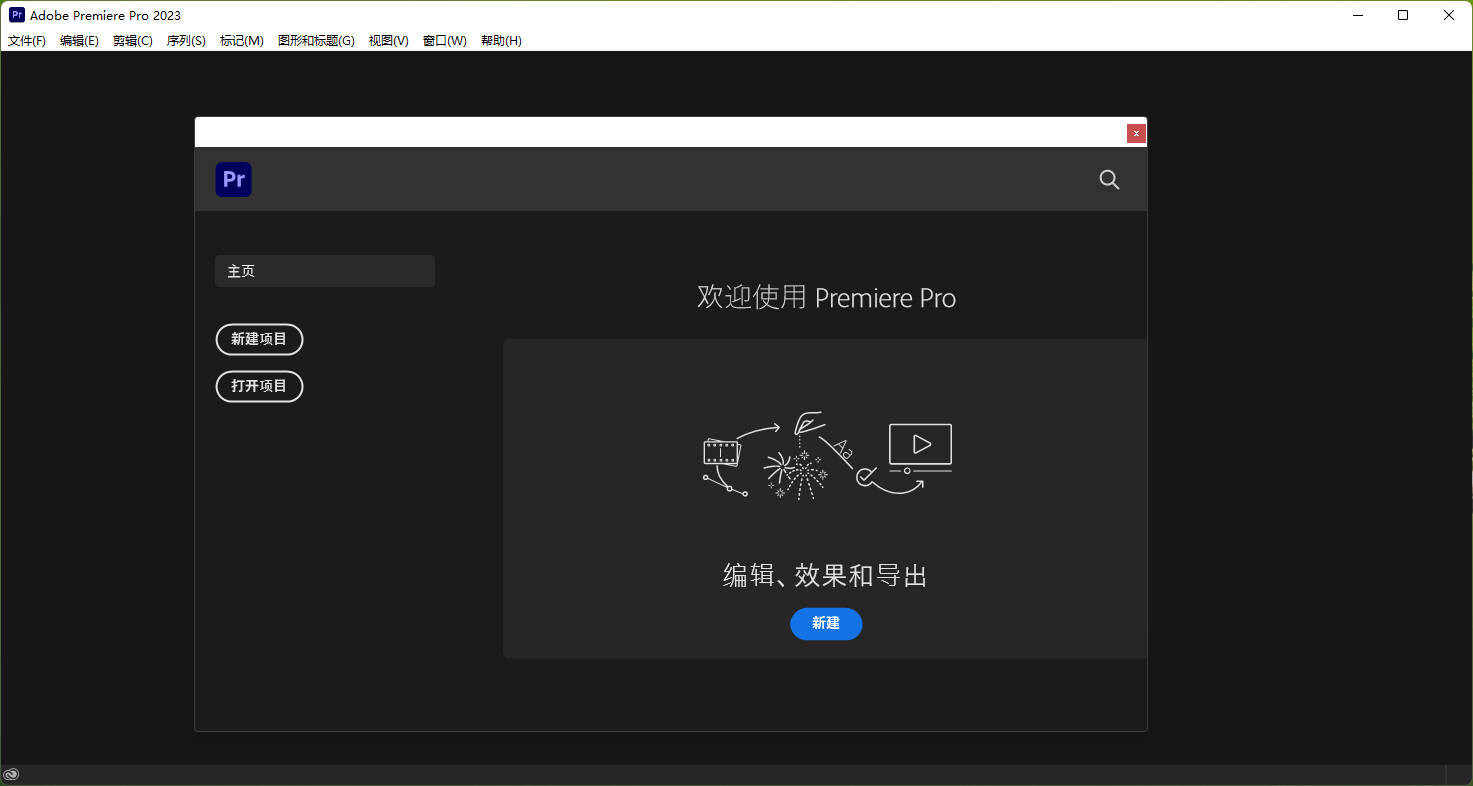Viewport: 1473px width, 786px height.
Task: Open the 标记(M) menu
Action: pyautogui.click(x=242, y=41)
